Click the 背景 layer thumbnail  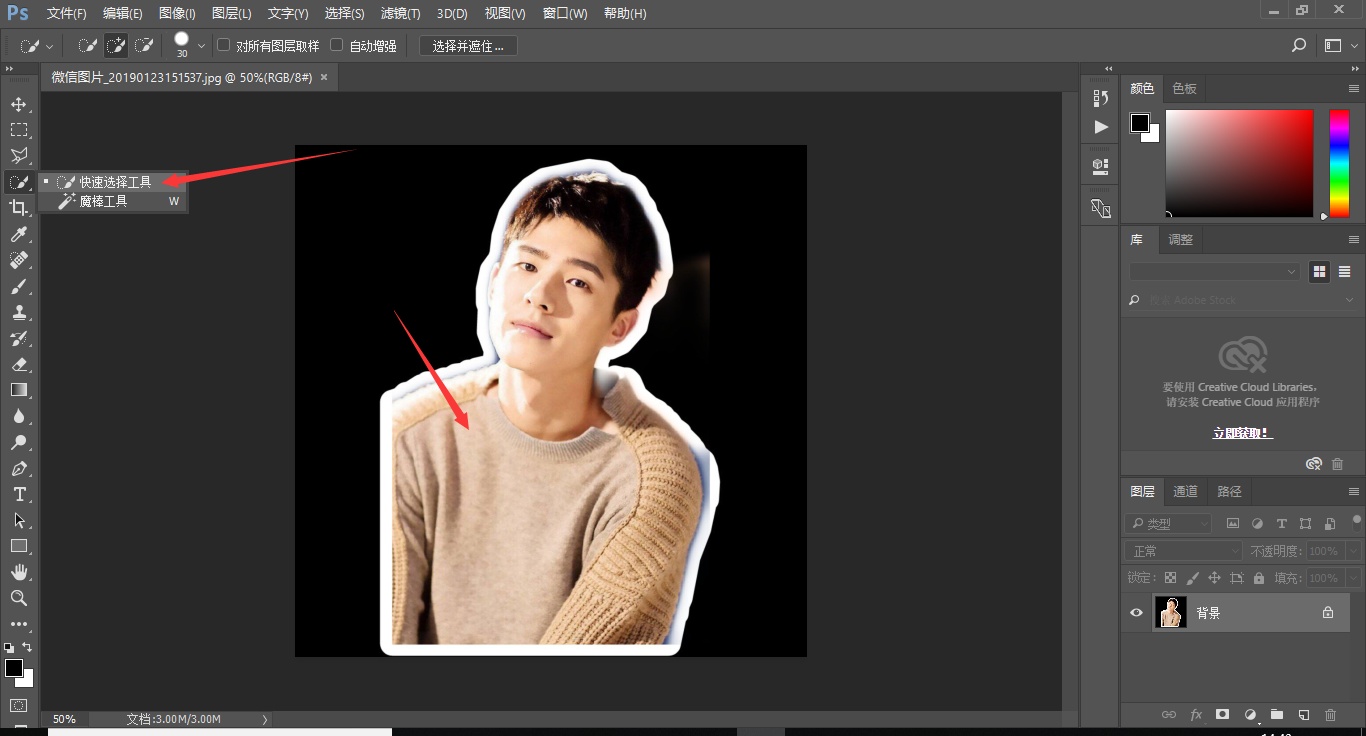[1170, 612]
